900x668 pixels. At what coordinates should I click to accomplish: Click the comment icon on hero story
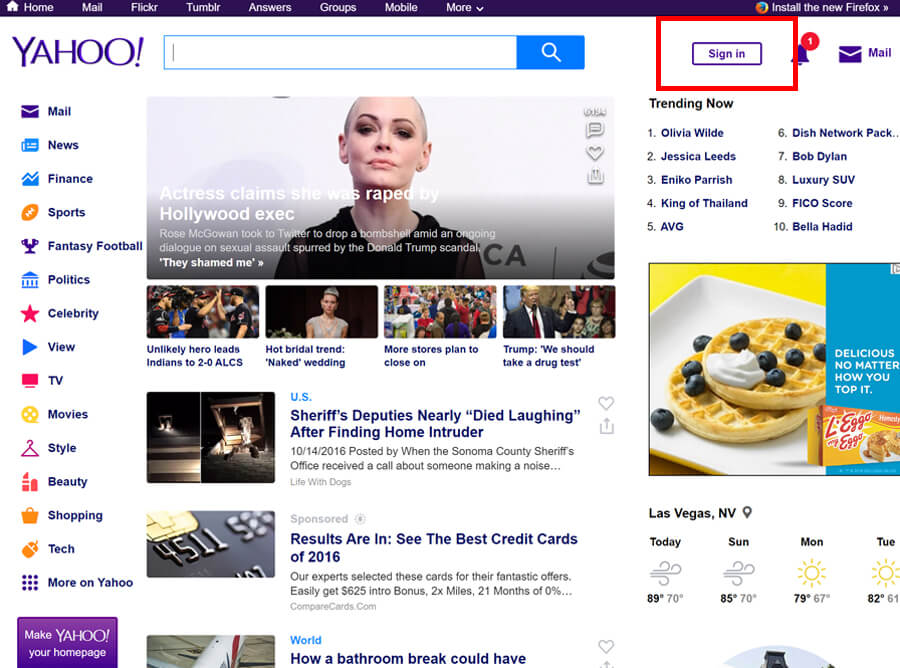click(x=595, y=130)
